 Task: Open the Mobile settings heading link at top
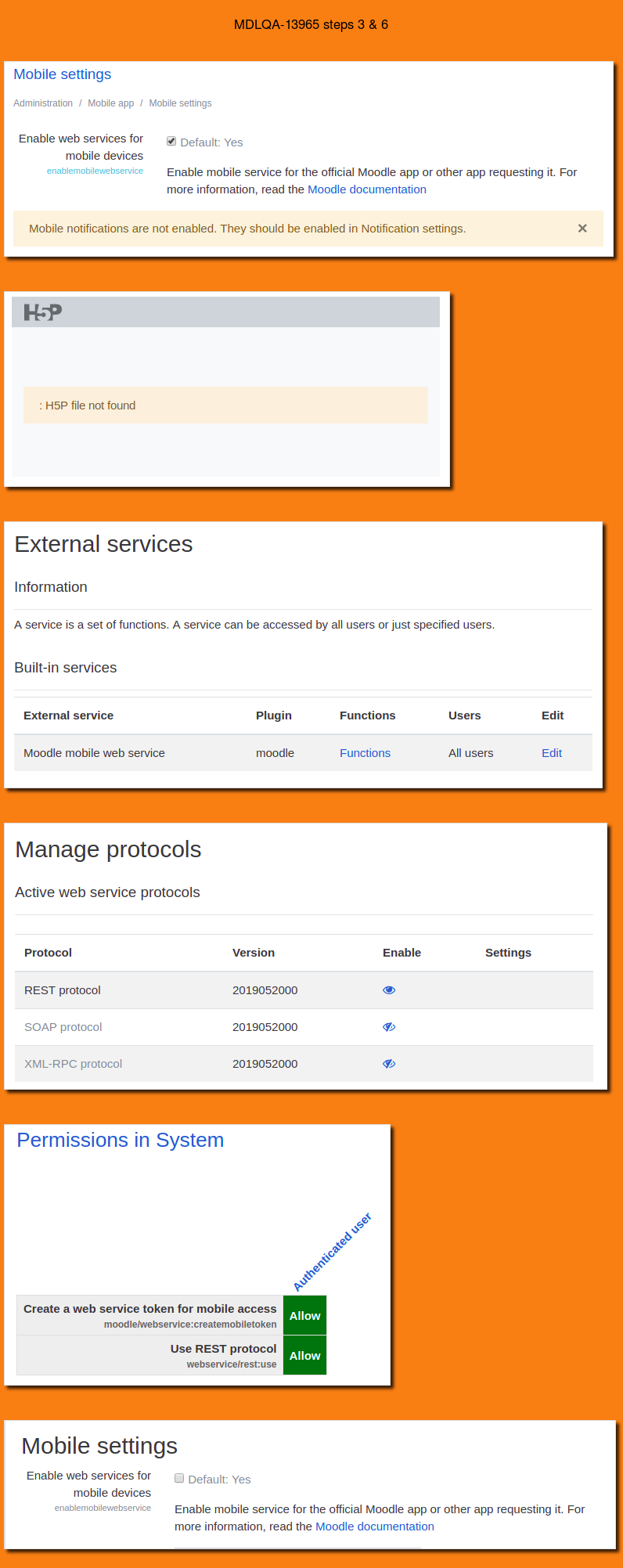tap(63, 74)
